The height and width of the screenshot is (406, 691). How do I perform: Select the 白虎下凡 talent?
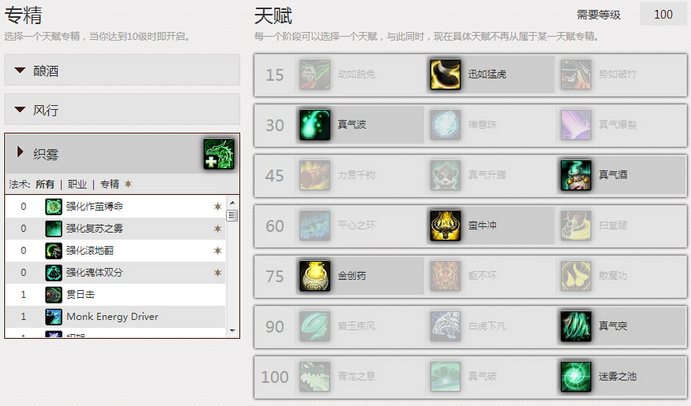tap(490, 326)
